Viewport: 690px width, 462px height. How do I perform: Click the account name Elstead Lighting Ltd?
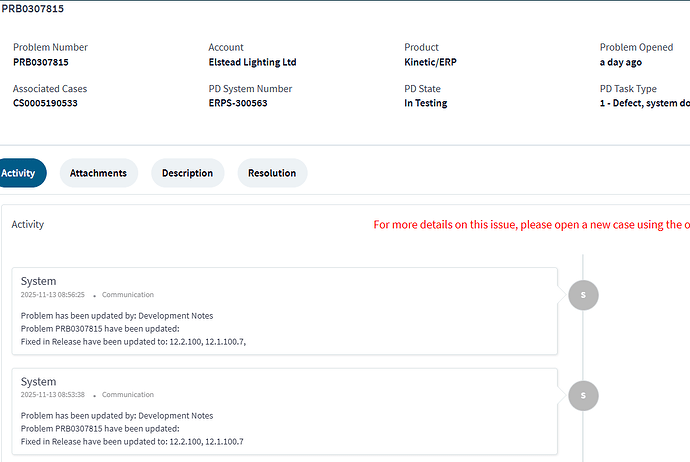pyautogui.click(x=252, y=62)
